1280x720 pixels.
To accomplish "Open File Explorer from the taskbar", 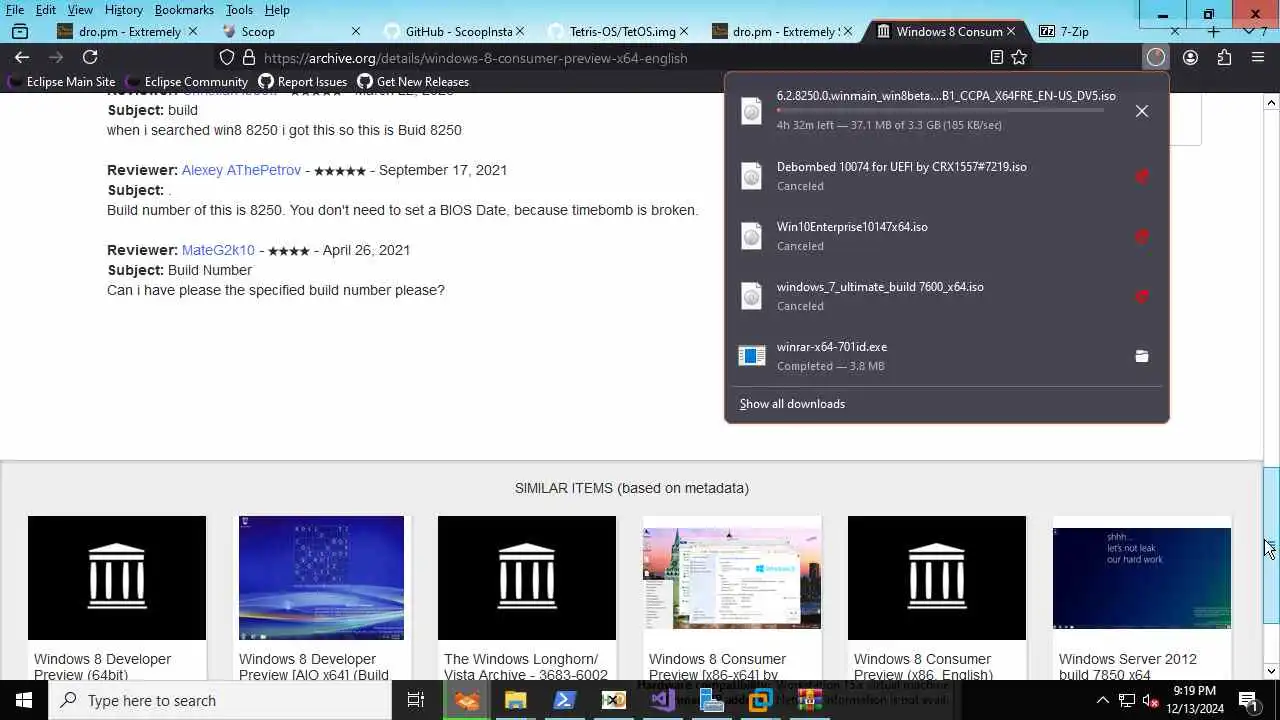I will click(515, 700).
